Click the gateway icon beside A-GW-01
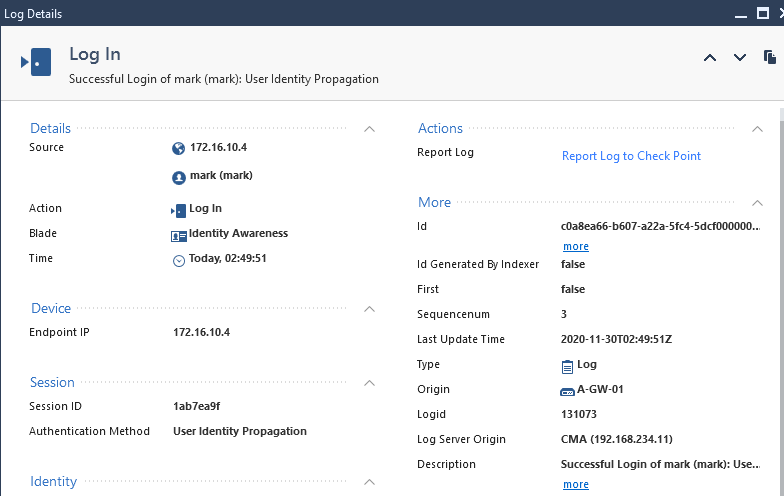784x496 pixels. 567,390
